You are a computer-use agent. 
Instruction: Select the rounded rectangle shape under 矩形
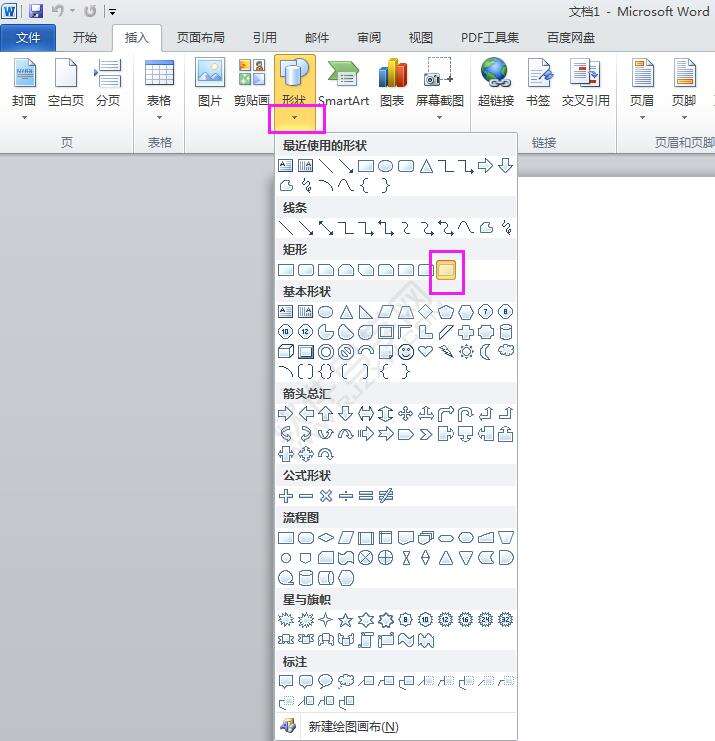tap(306, 270)
